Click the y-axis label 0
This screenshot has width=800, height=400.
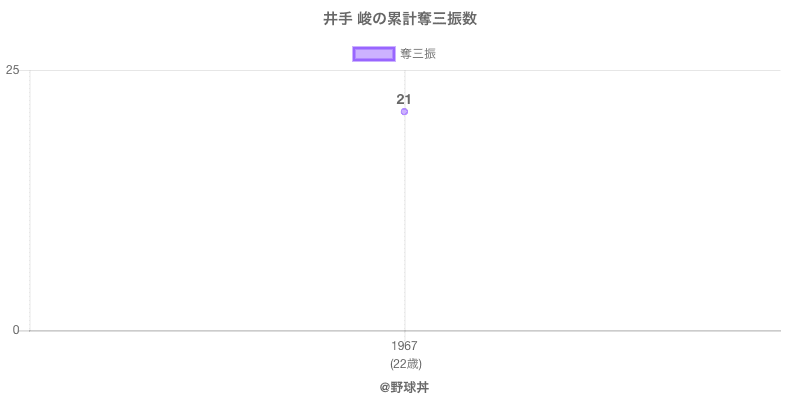[x=15, y=330]
